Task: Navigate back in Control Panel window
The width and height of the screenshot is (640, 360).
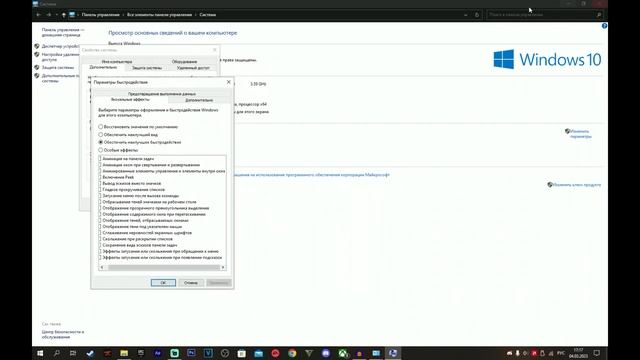Action: click(x=39, y=15)
